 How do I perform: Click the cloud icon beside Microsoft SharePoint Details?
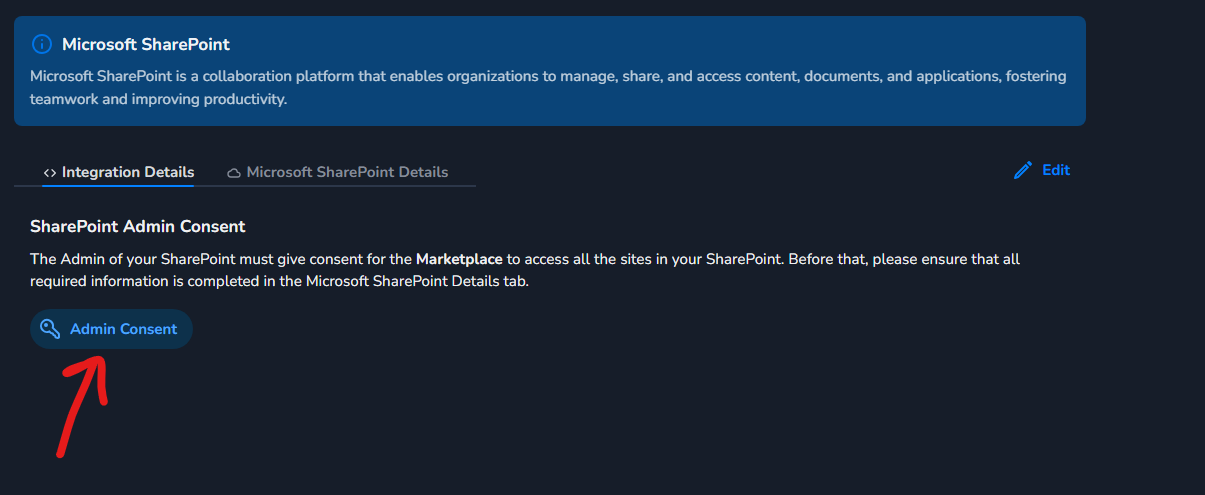[234, 173]
